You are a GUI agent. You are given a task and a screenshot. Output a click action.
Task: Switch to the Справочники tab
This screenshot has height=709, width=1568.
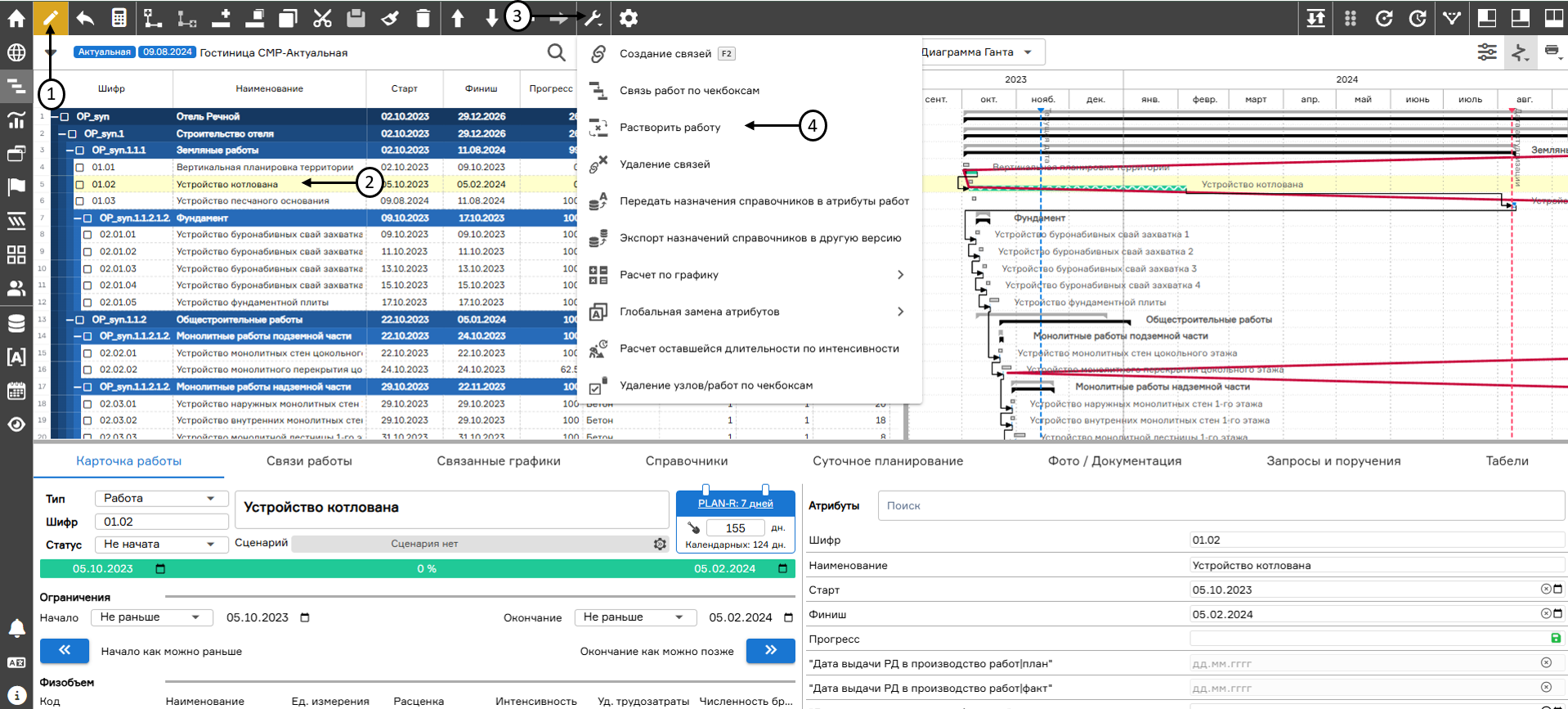point(687,461)
